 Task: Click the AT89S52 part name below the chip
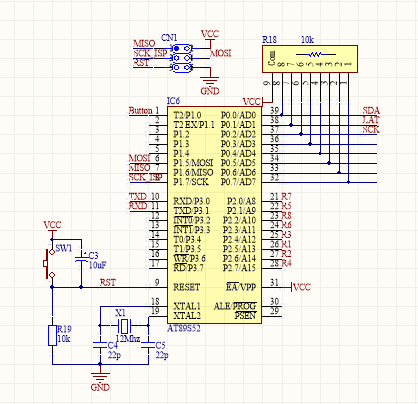tap(184, 328)
